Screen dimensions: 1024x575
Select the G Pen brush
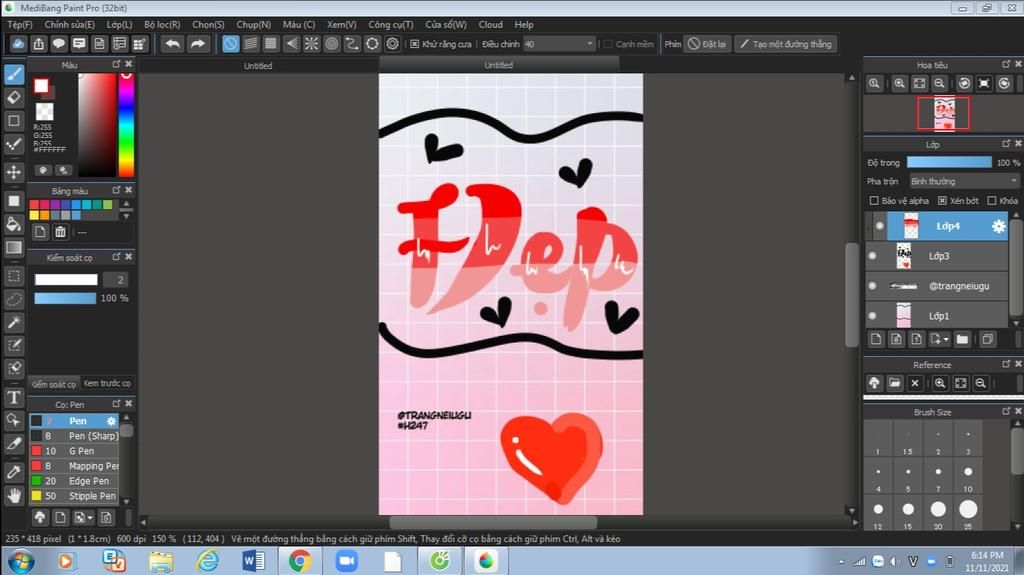[74, 451]
